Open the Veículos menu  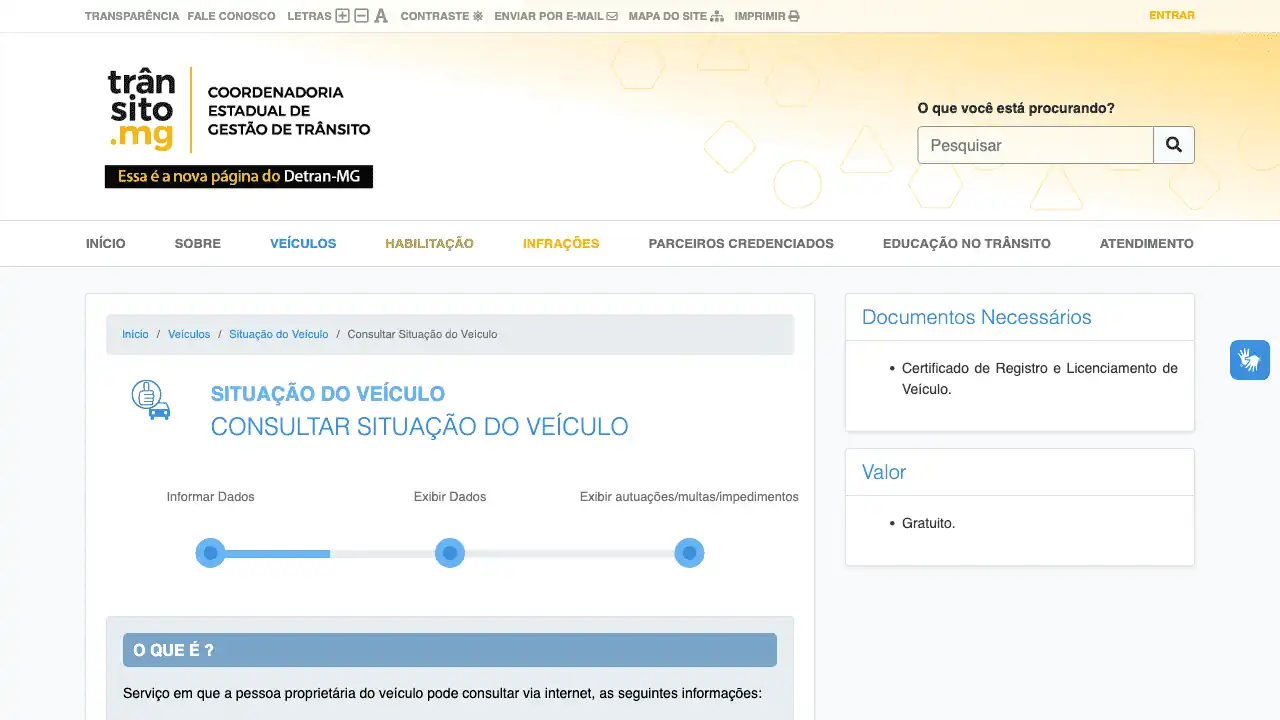tap(303, 243)
